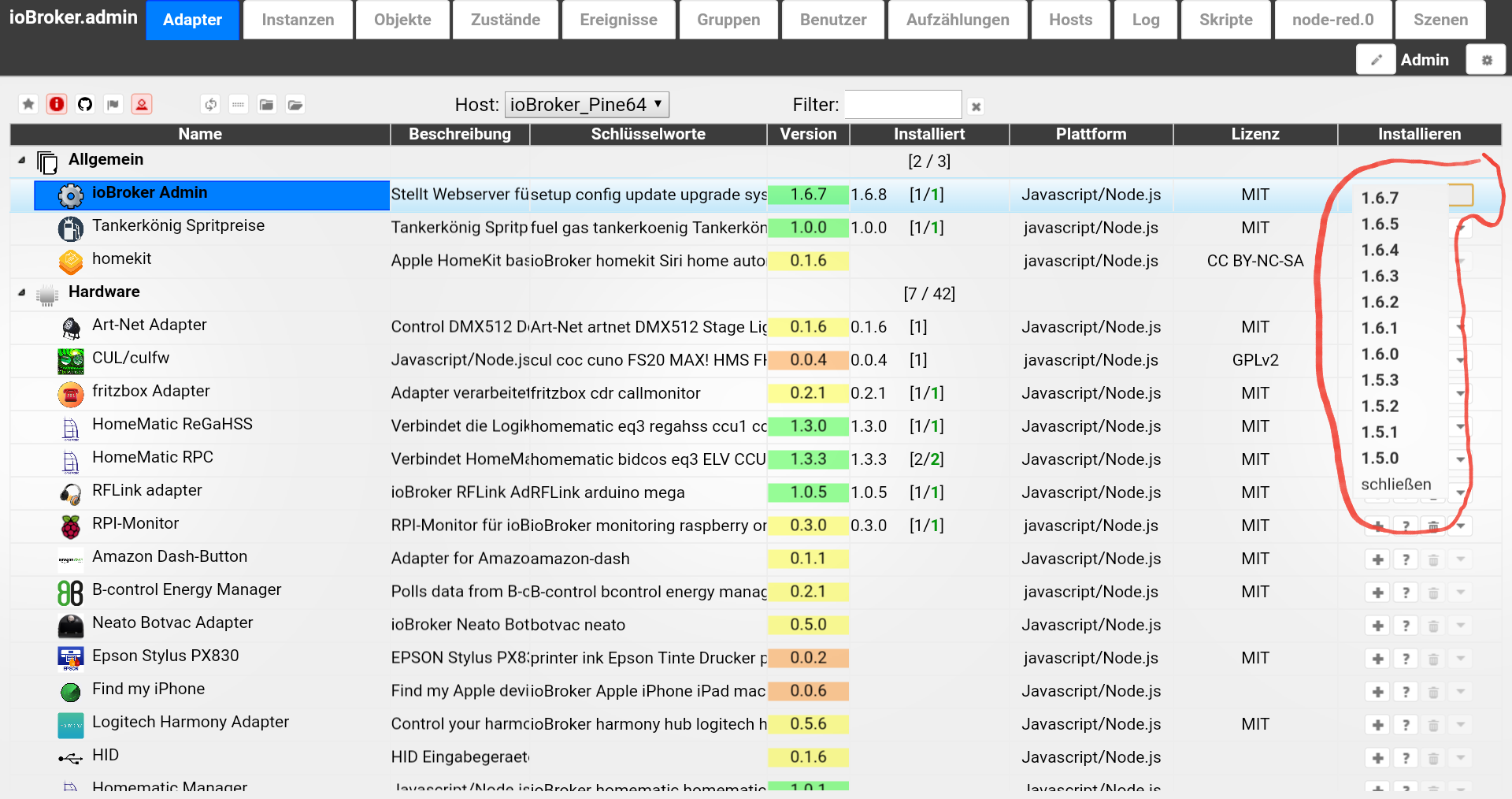
Task: Open help question mark for Amazon Dash-Button
Action: pos(1406,559)
